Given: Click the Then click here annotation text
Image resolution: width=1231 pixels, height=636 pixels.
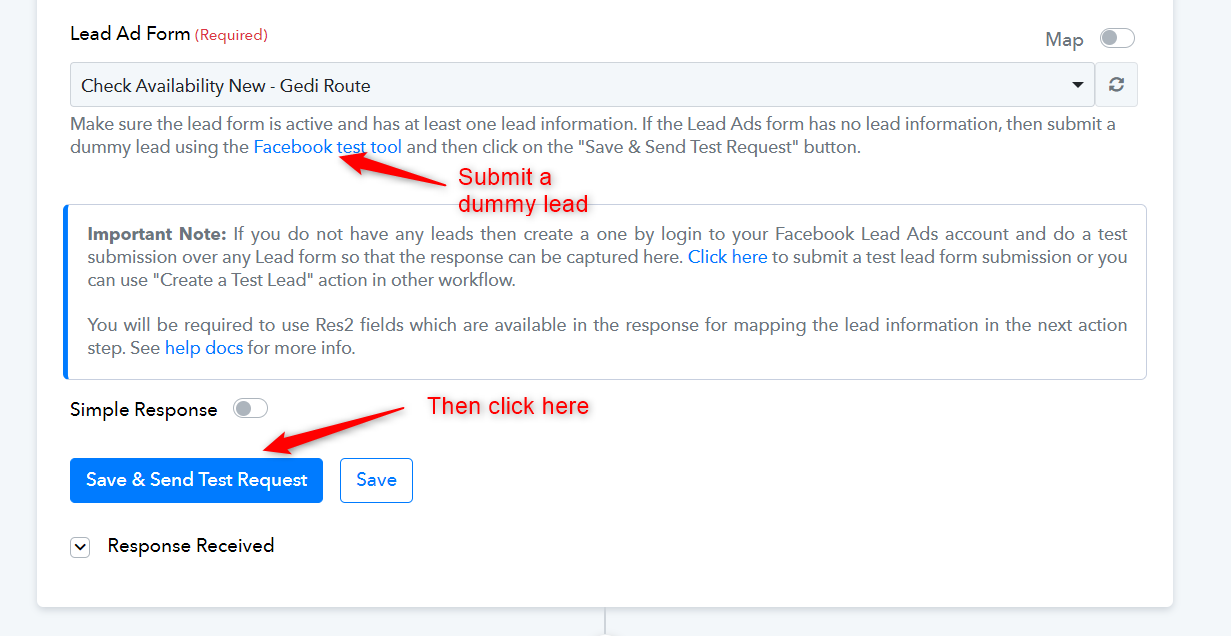Looking at the screenshot, I should tap(508, 406).
